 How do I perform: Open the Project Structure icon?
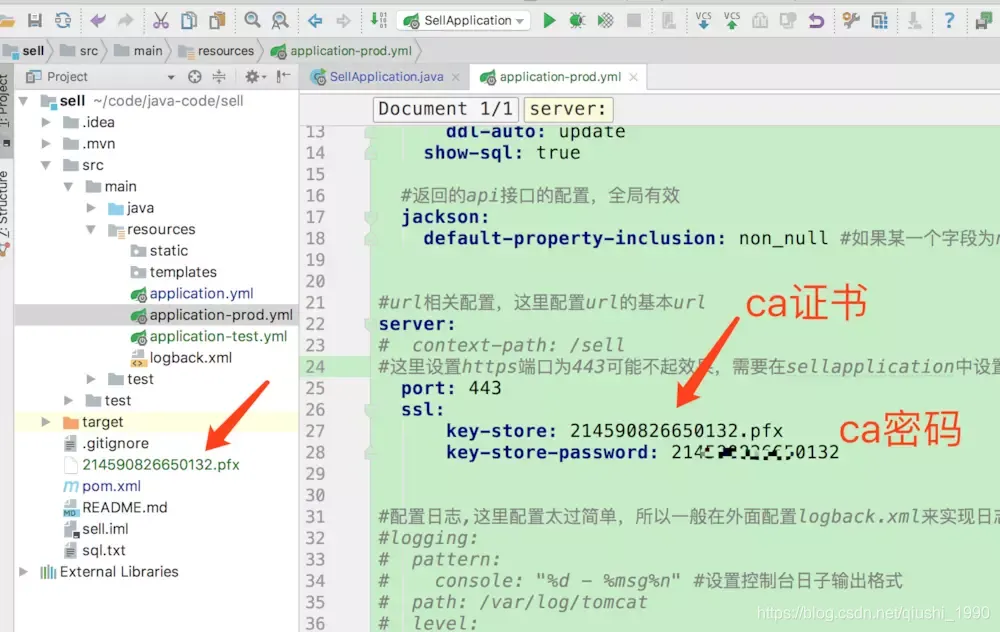(879, 20)
